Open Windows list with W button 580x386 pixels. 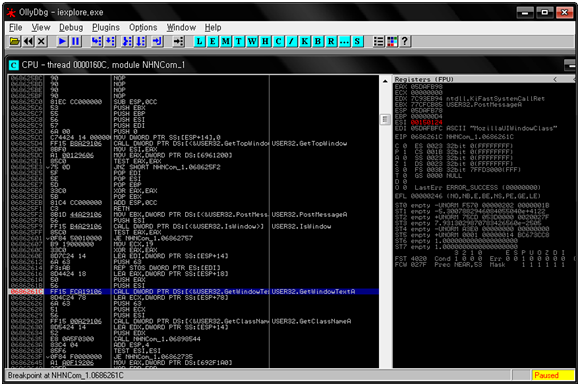tap(252, 41)
